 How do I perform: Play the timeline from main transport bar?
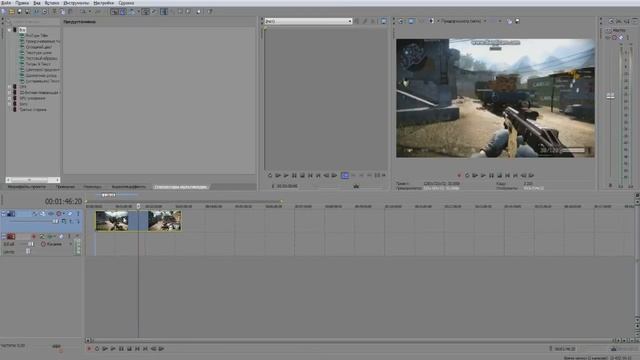[x=113, y=349]
